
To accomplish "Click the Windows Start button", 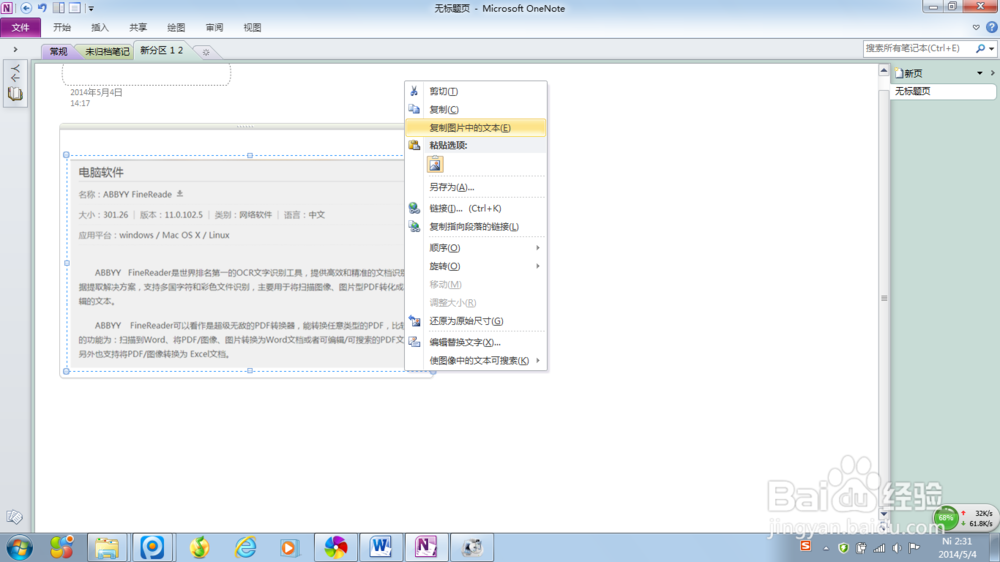I will click(x=19, y=547).
